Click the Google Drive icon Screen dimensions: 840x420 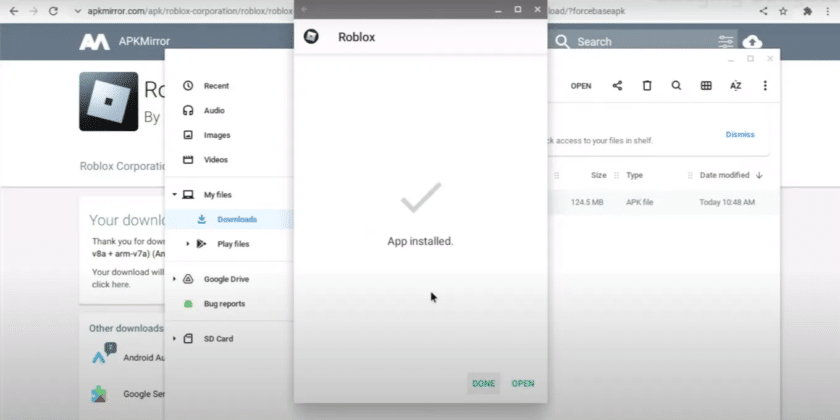pos(188,279)
